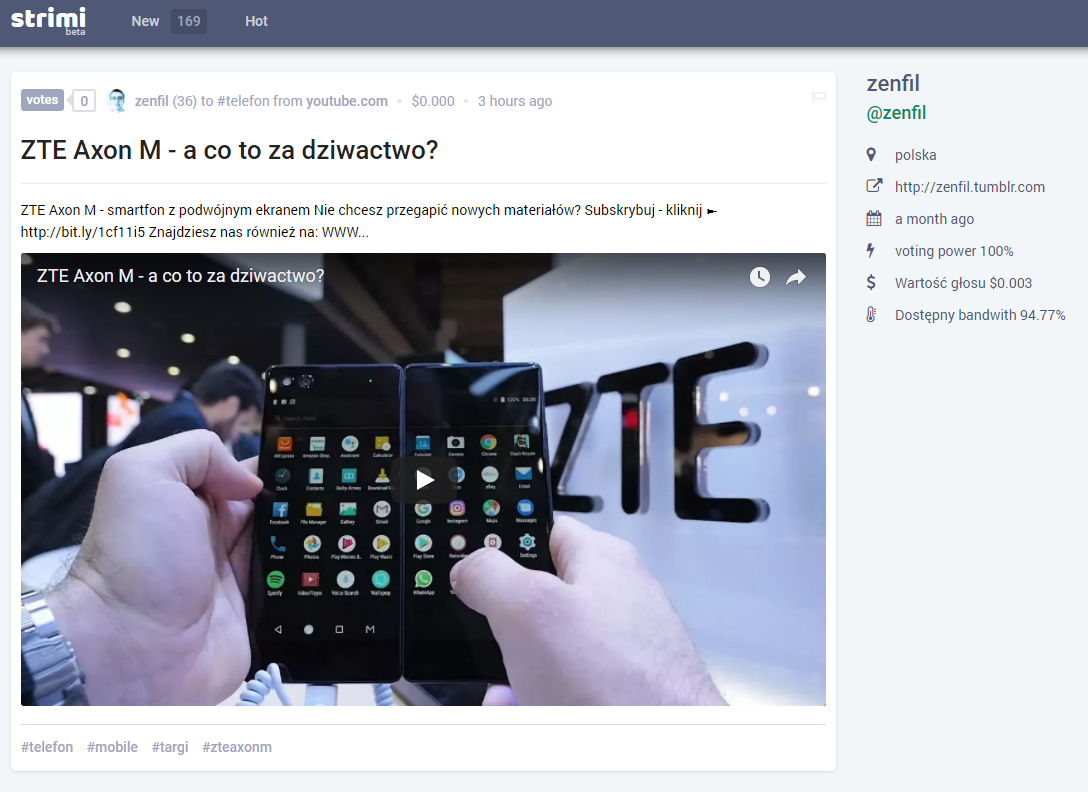Image resolution: width=1088 pixels, height=792 pixels.
Task: Click the 'polska' location text
Action: [915, 155]
